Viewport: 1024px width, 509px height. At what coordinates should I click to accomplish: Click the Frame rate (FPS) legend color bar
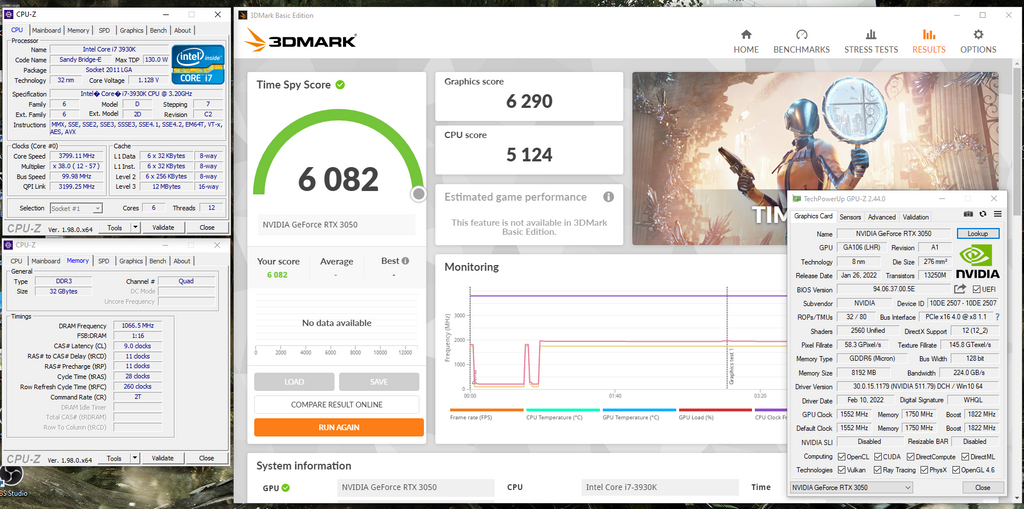(x=487, y=410)
